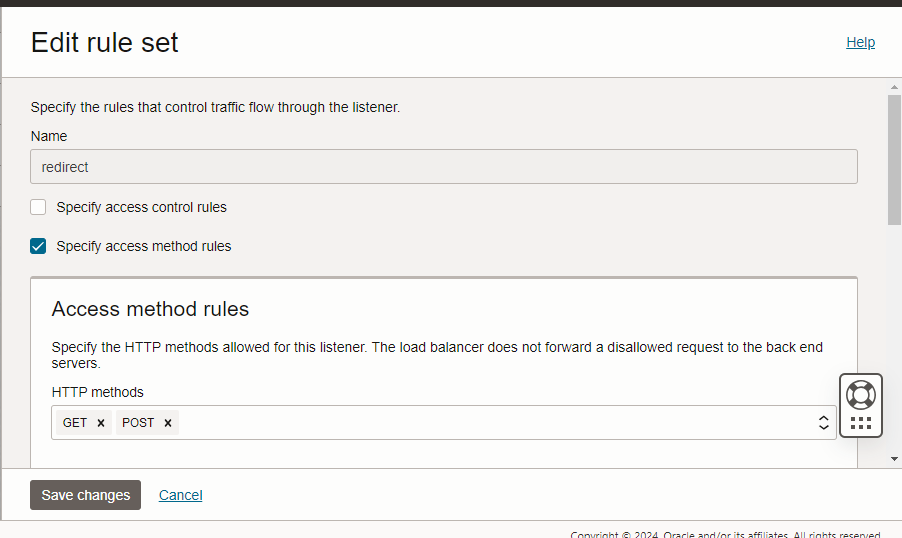
Task: Select the POST method chip
Action: pos(138,423)
